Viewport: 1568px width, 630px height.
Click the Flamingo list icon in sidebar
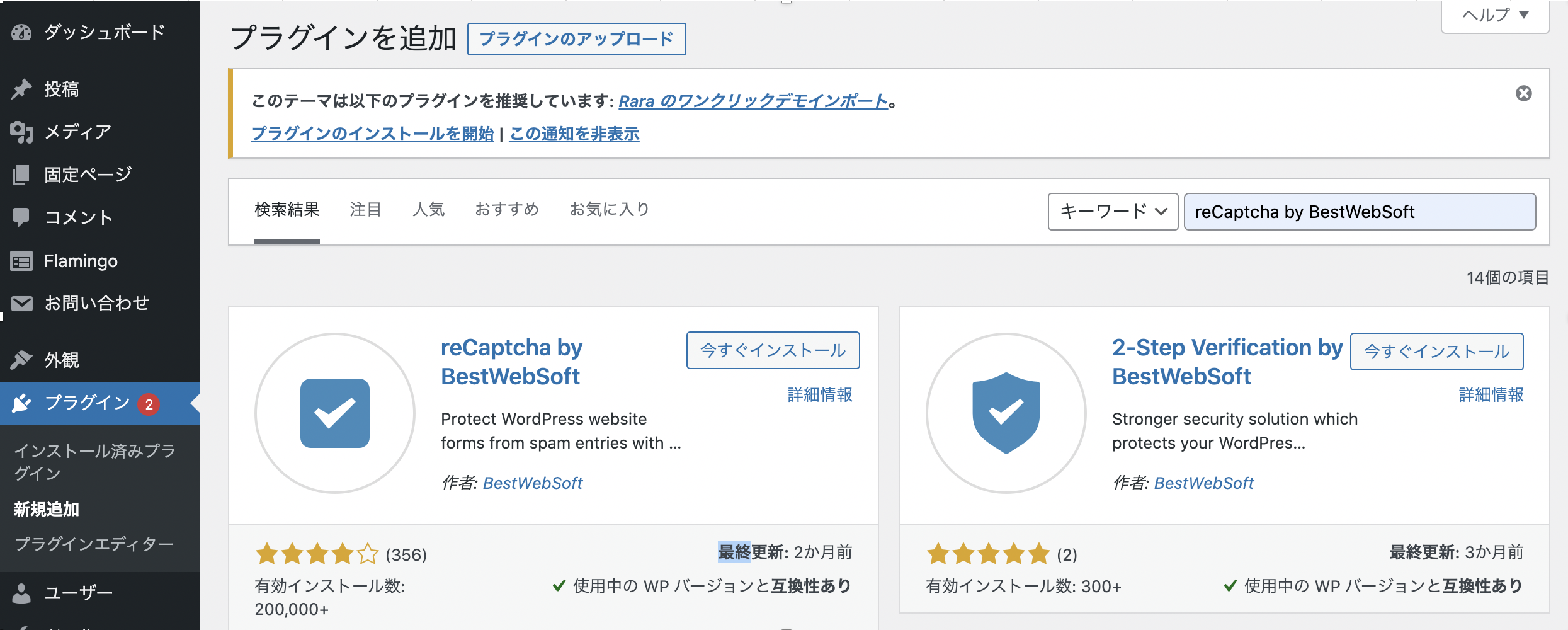pyautogui.click(x=21, y=261)
